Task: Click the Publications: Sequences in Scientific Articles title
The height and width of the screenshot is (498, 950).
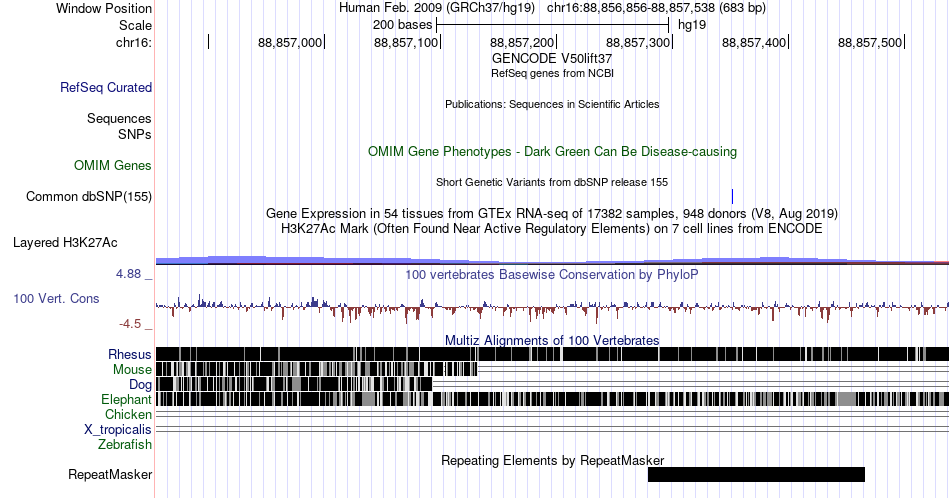Action: pos(552,104)
